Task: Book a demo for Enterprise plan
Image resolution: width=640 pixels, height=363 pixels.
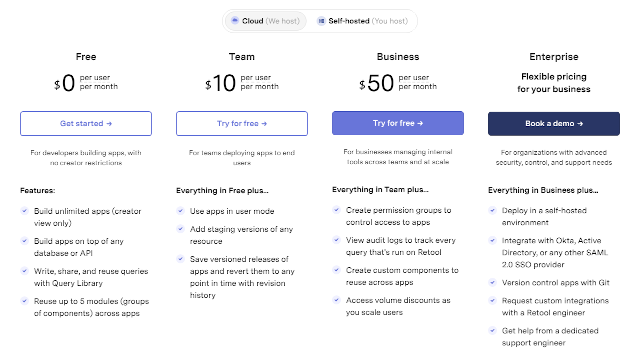Action: tap(553, 124)
